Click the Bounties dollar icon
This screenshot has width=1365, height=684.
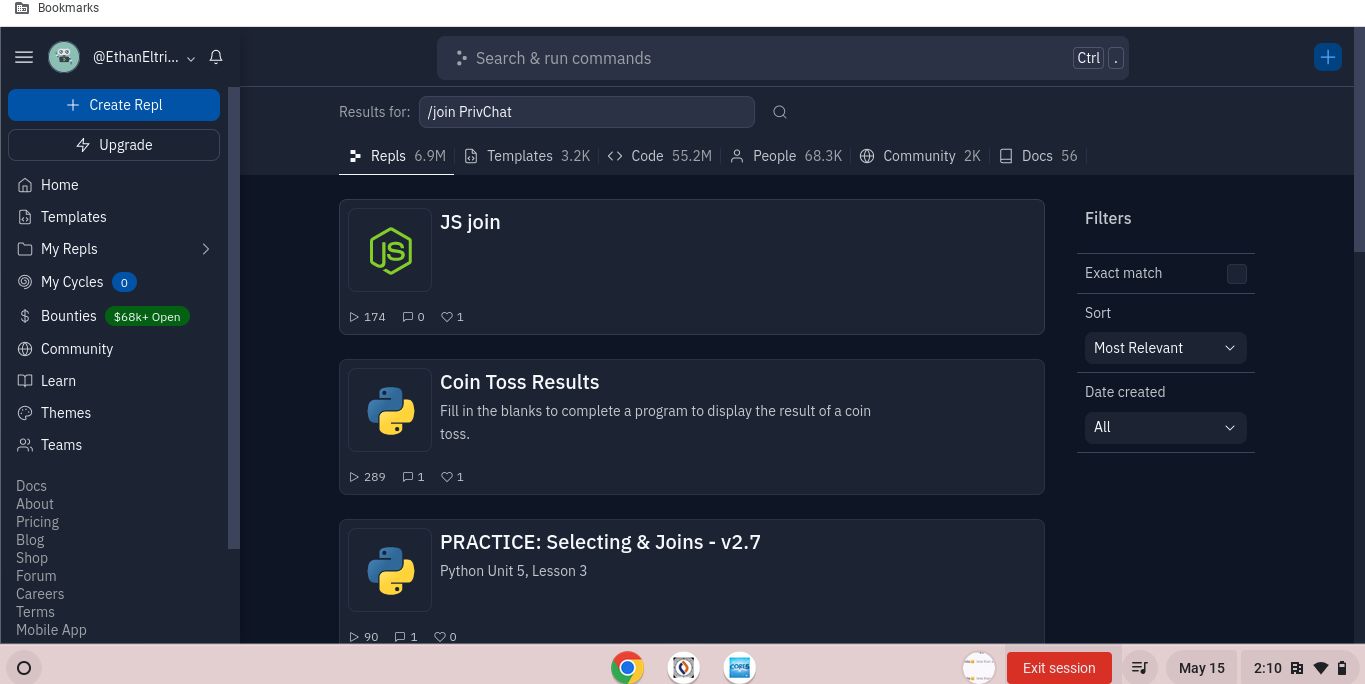(25, 316)
